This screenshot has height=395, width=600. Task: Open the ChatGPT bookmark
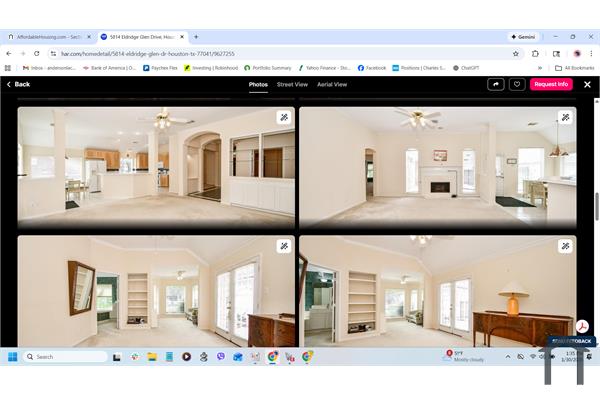click(466, 68)
